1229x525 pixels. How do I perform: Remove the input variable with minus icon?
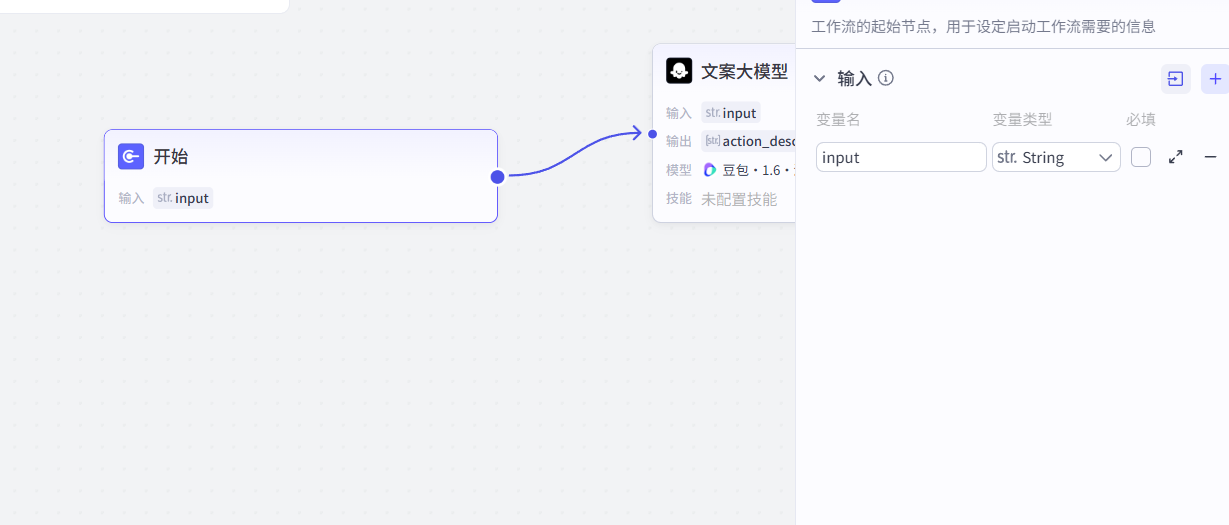coord(1210,157)
